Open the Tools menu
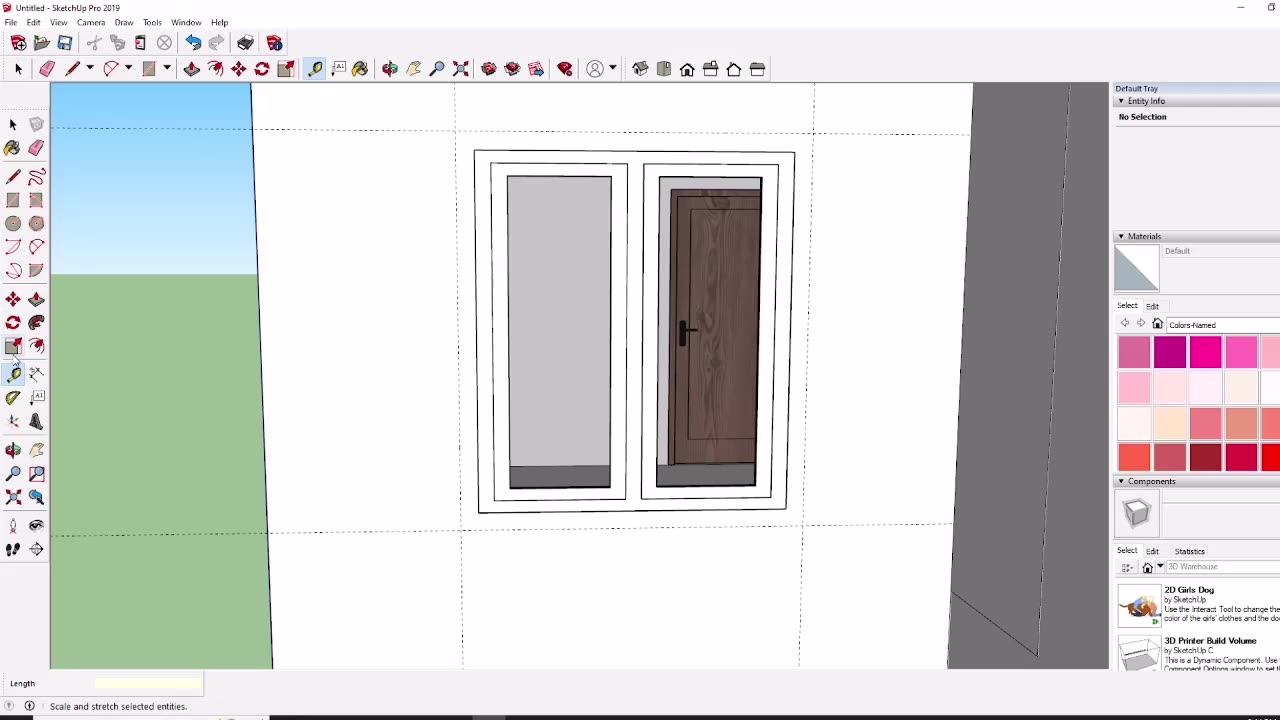 tap(152, 22)
